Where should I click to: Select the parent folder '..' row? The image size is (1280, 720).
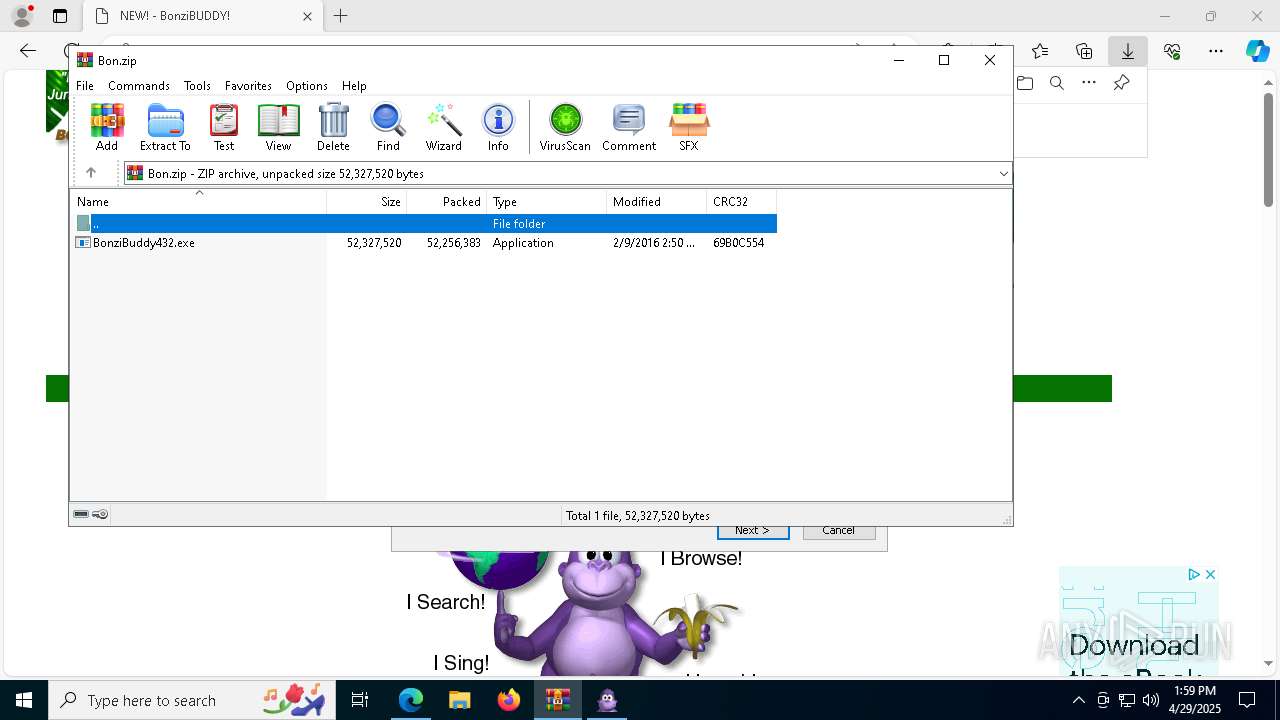425,224
